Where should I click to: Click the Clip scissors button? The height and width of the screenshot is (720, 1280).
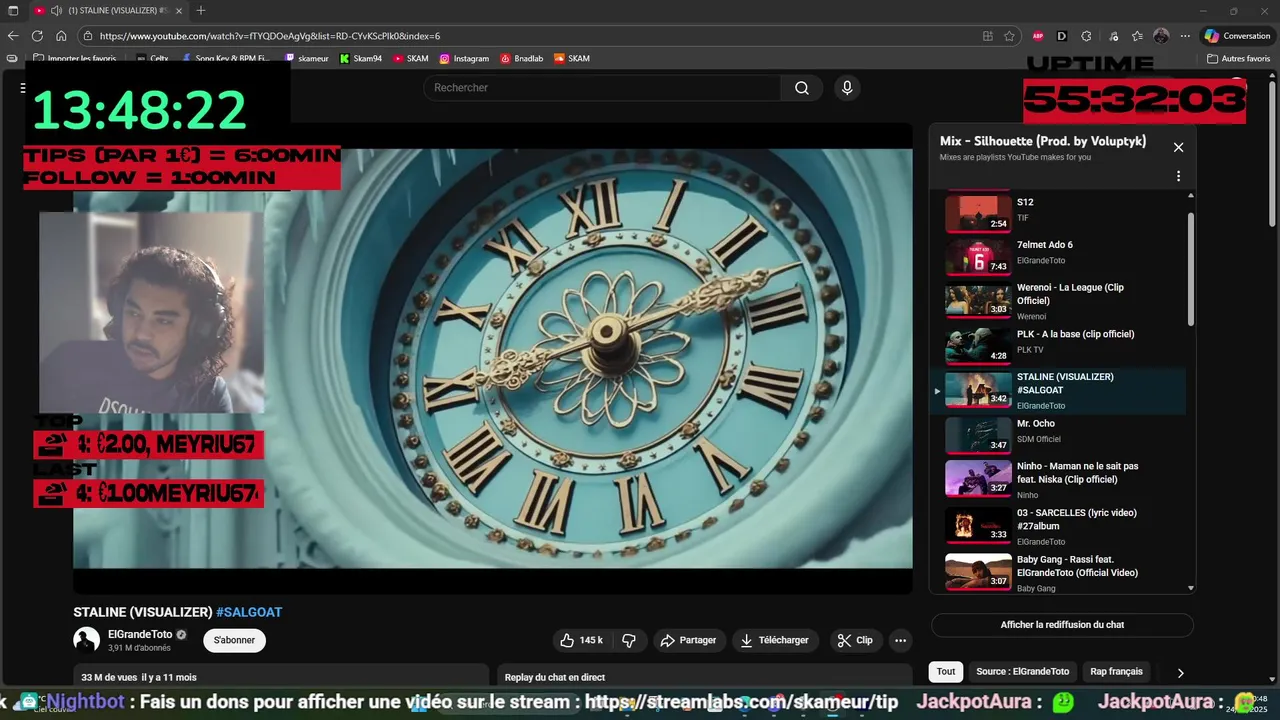pyautogui.click(x=855, y=640)
